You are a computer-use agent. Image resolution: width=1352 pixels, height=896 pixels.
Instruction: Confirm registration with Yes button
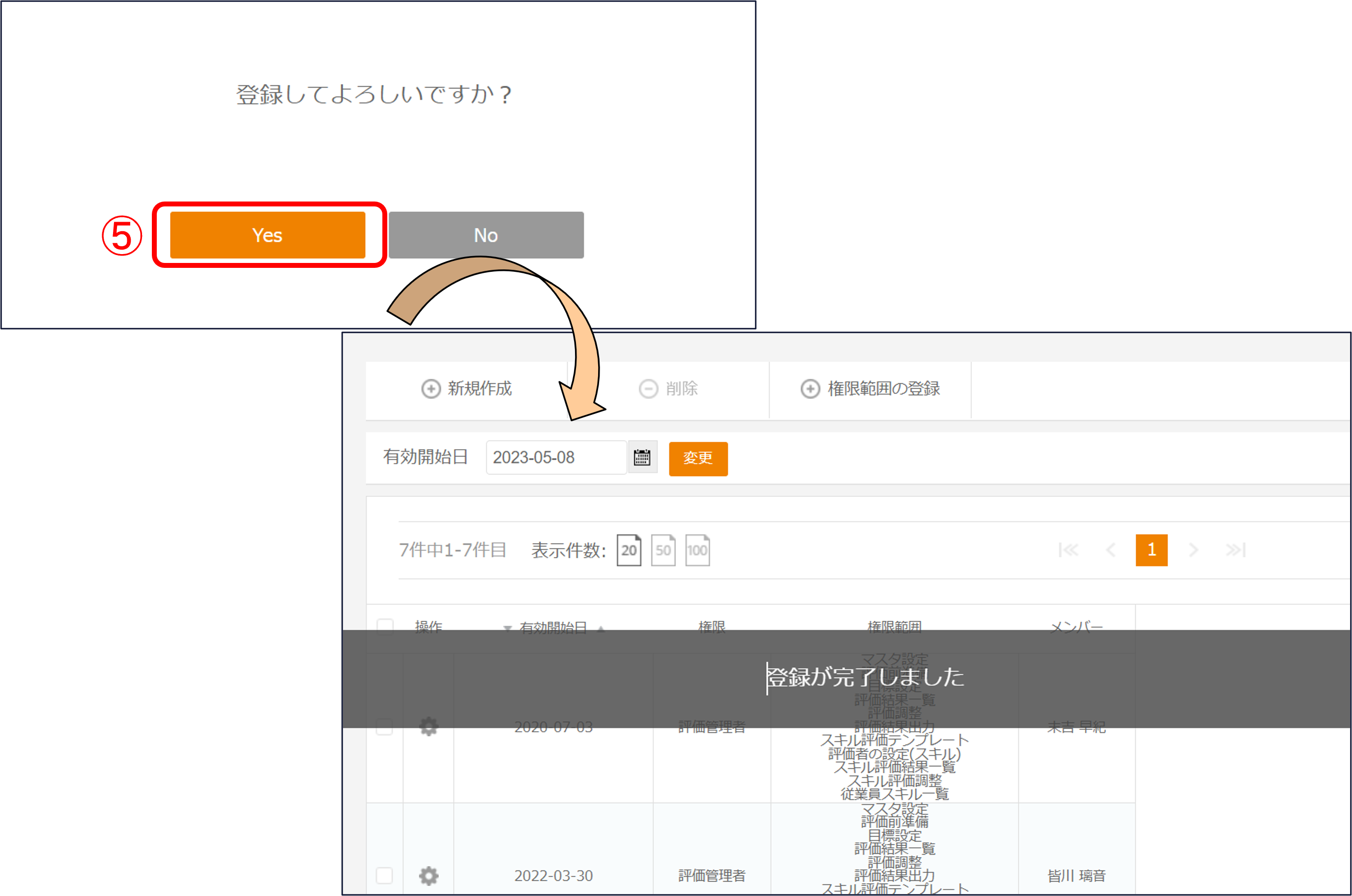pyautogui.click(x=267, y=235)
